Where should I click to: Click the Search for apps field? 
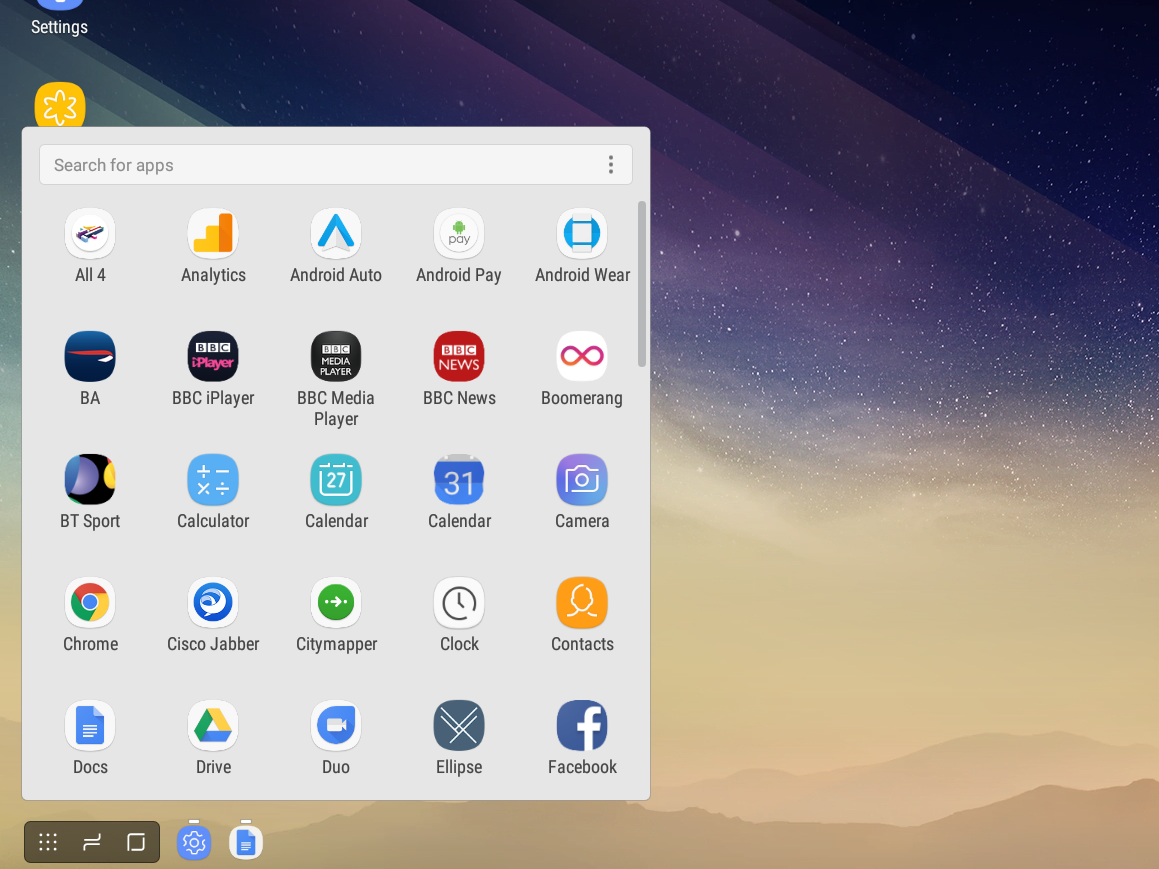(x=336, y=165)
